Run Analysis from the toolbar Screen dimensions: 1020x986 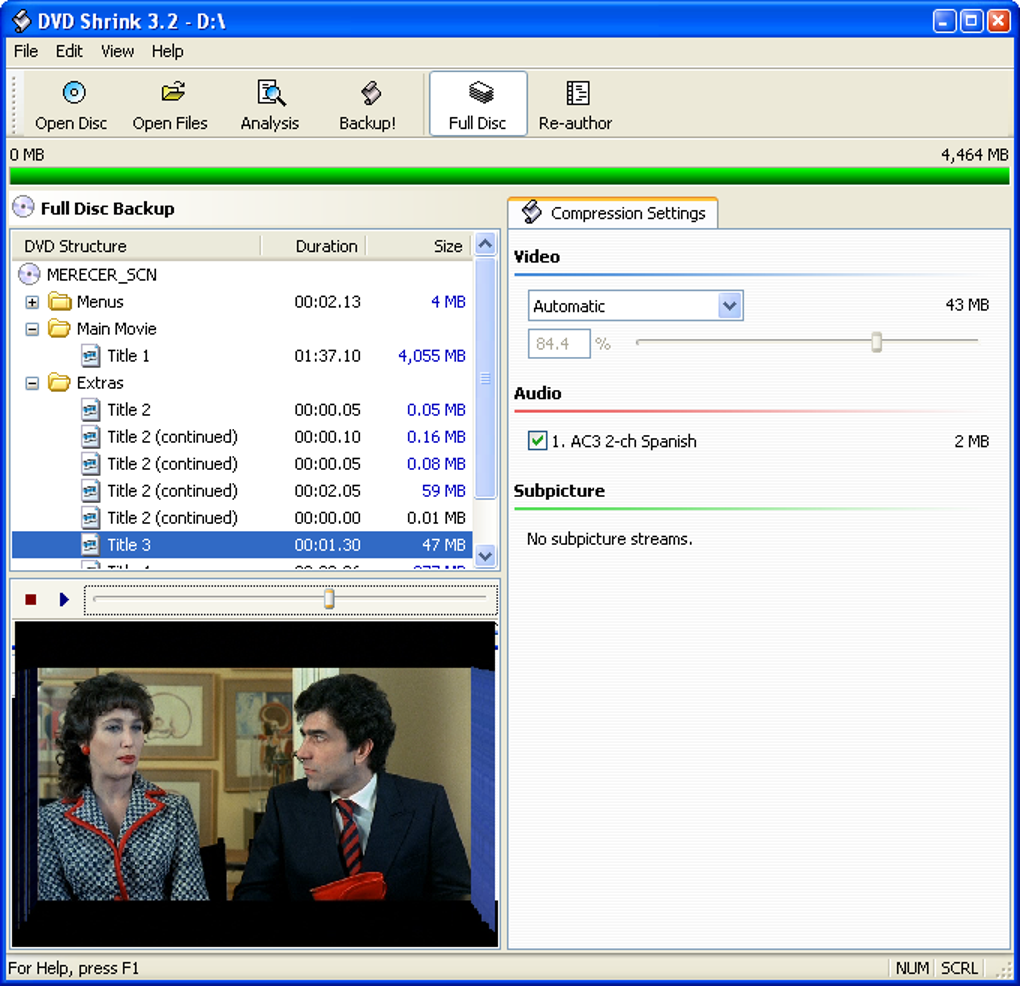pos(270,104)
